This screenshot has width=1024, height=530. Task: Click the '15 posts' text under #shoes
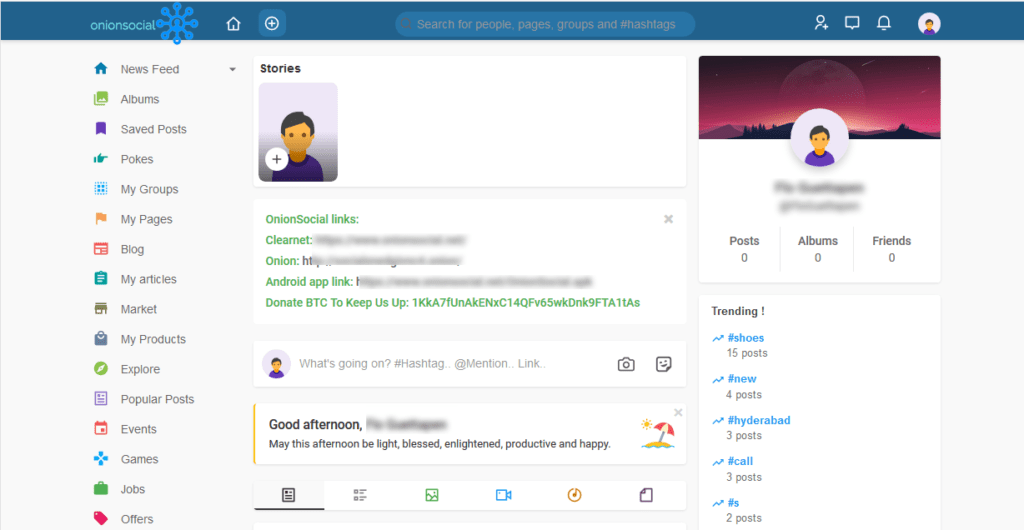click(746, 353)
